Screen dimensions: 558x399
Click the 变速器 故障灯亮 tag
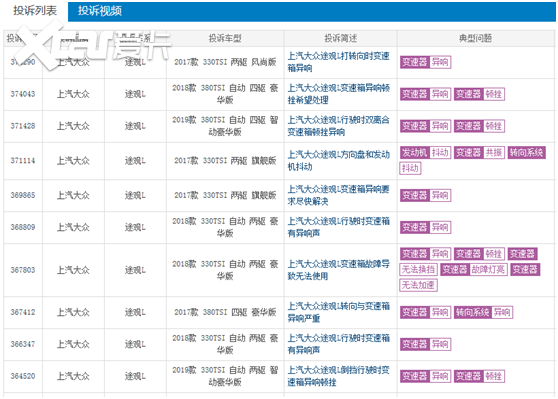[x=474, y=269]
